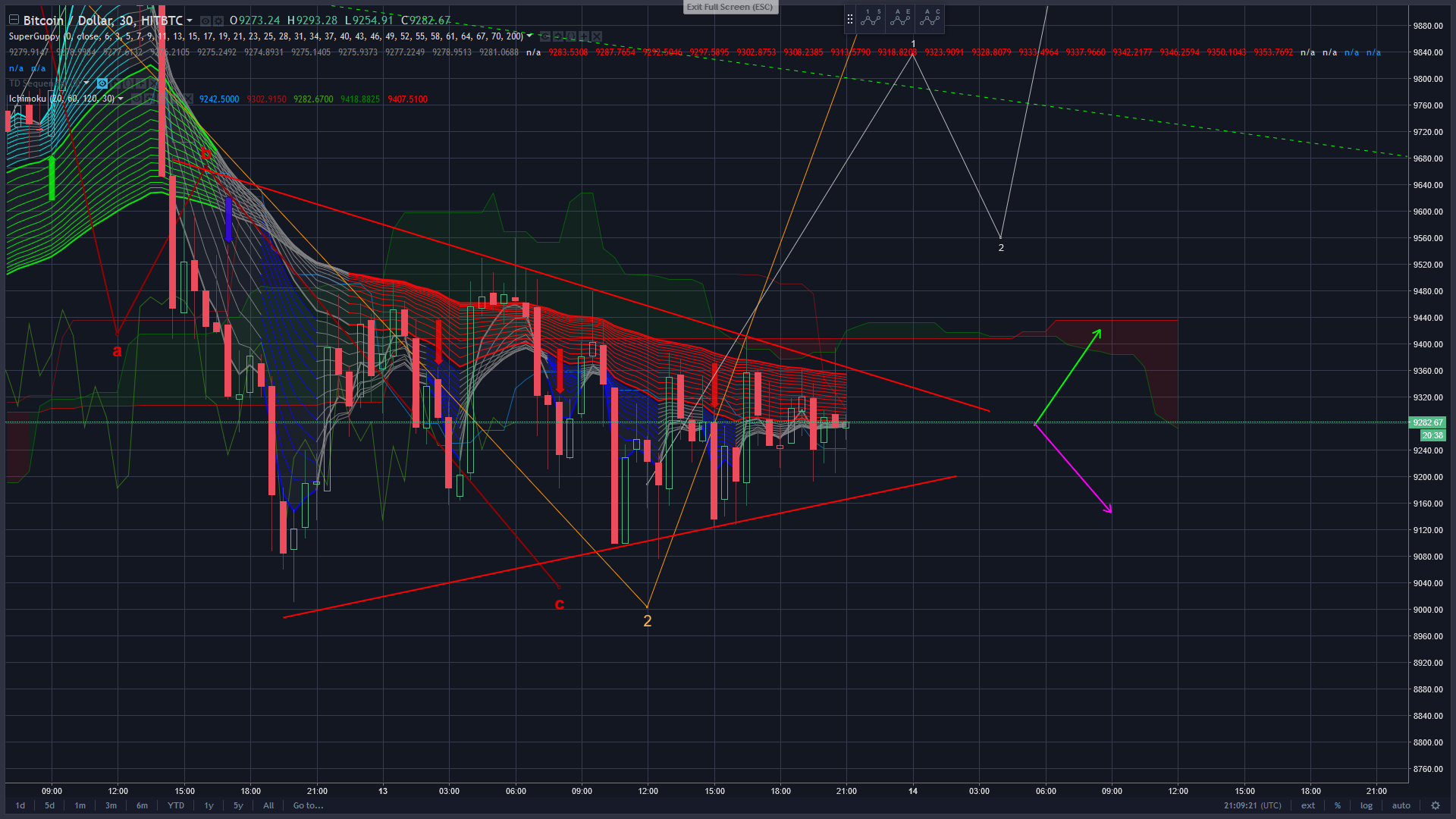The height and width of the screenshot is (819, 1456).
Task: Expand the SuperGuppy indicator dropdown arrow
Action: click(x=529, y=36)
